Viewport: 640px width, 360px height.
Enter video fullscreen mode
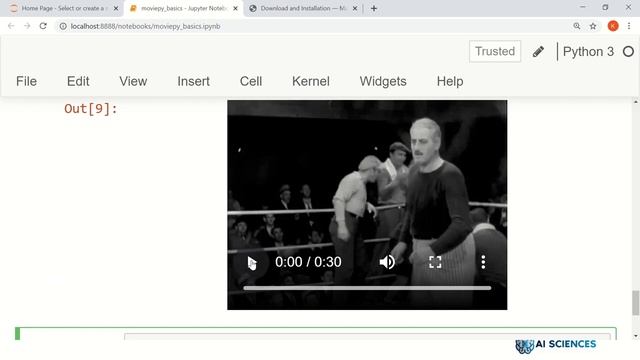[435, 262]
